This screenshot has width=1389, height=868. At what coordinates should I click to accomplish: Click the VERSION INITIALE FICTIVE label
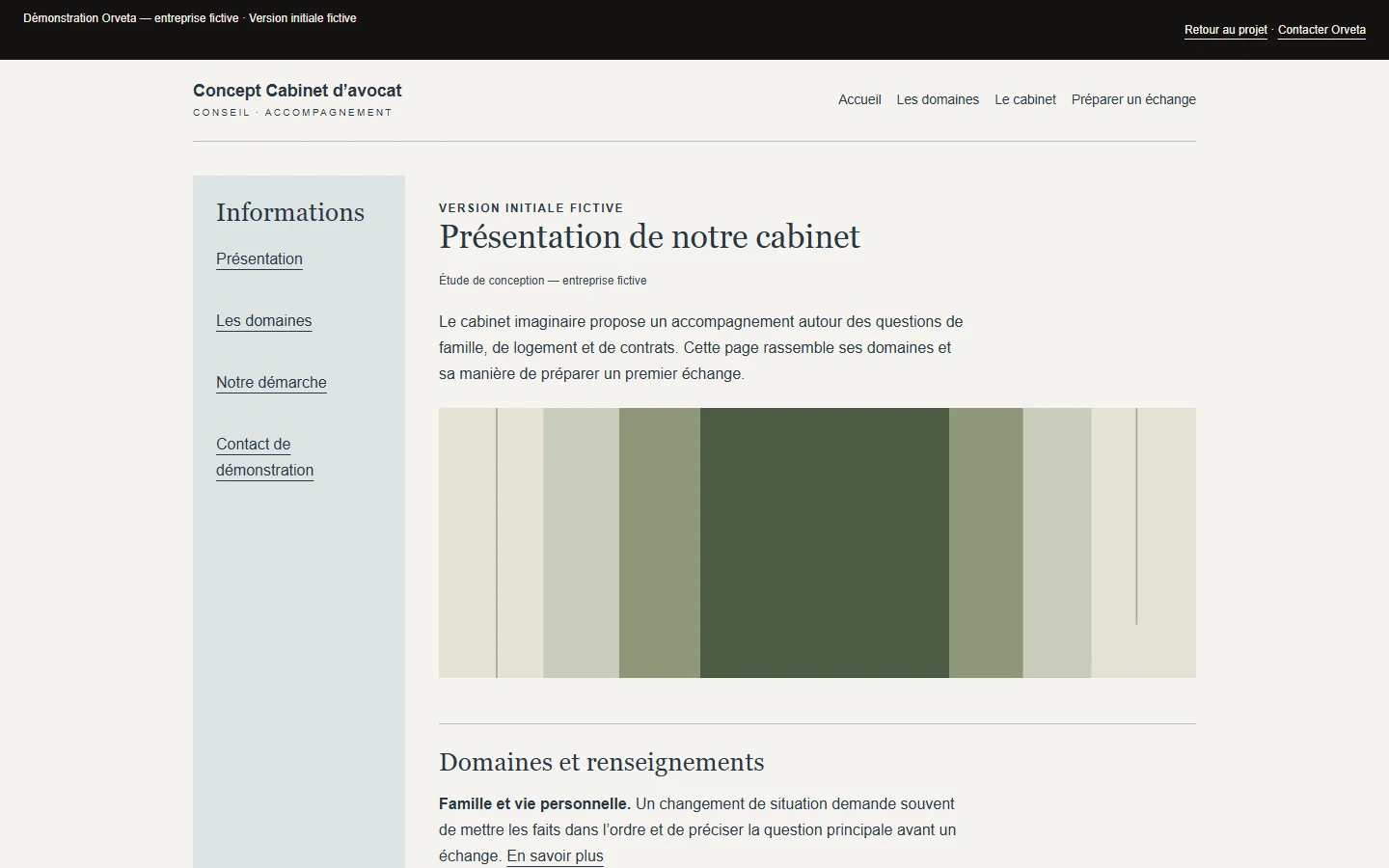coord(531,207)
